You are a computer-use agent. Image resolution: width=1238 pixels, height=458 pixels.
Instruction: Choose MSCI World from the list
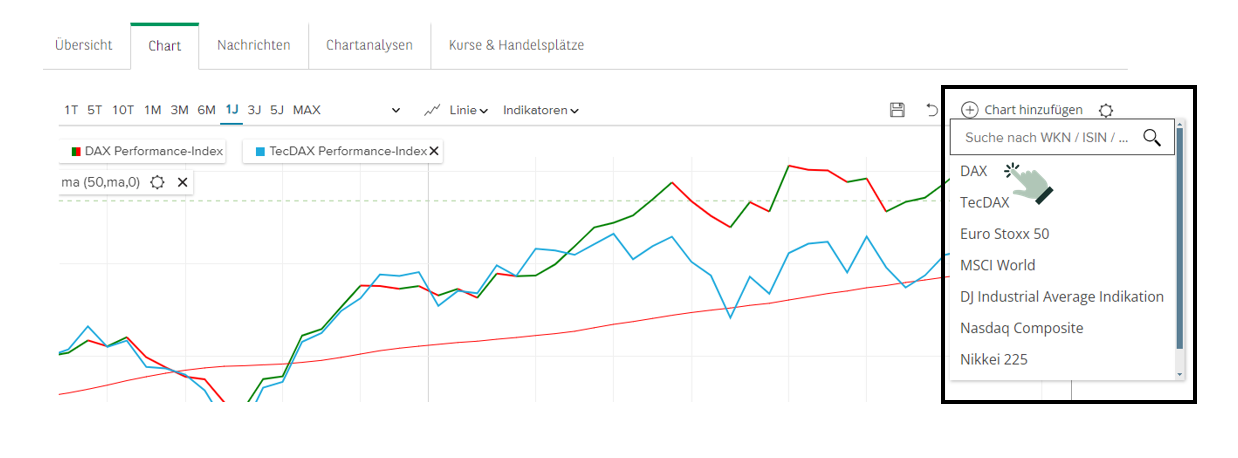tap(998, 265)
